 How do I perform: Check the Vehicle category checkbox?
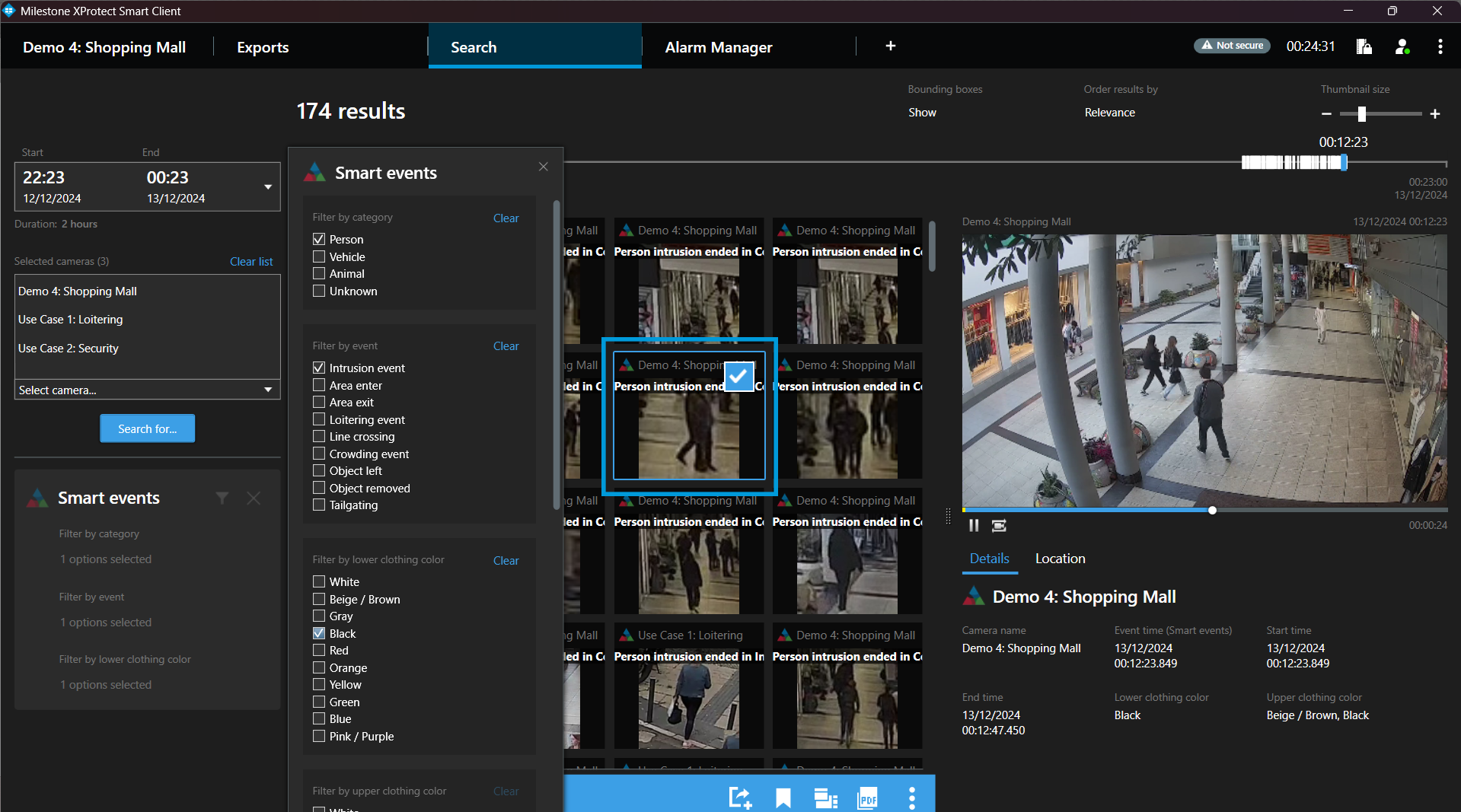319,256
